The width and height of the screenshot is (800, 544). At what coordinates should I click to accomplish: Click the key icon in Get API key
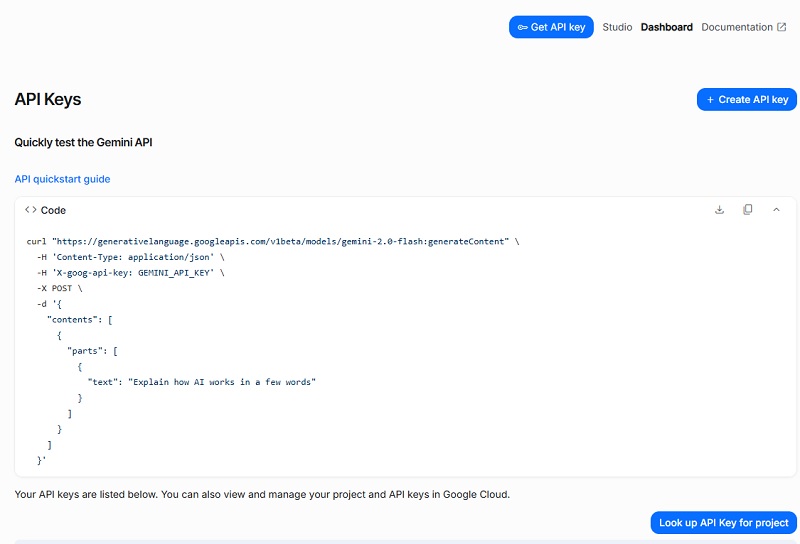pos(522,28)
